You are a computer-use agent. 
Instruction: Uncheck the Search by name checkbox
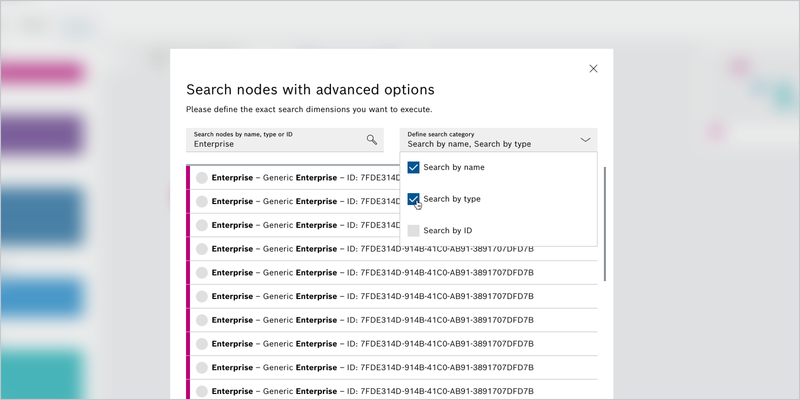pyautogui.click(x=414, y=168)
